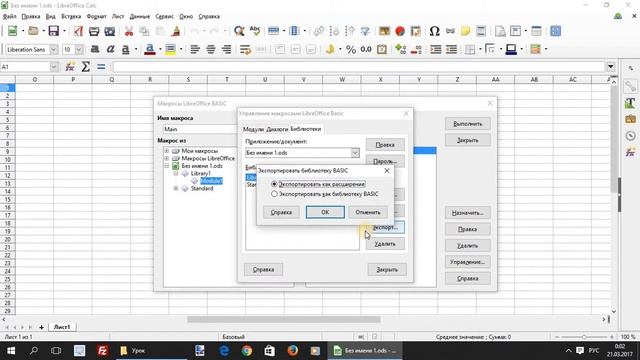640x360 pixels.
Task: Click the Print icon in toolbar
Action: pos(94,31)
